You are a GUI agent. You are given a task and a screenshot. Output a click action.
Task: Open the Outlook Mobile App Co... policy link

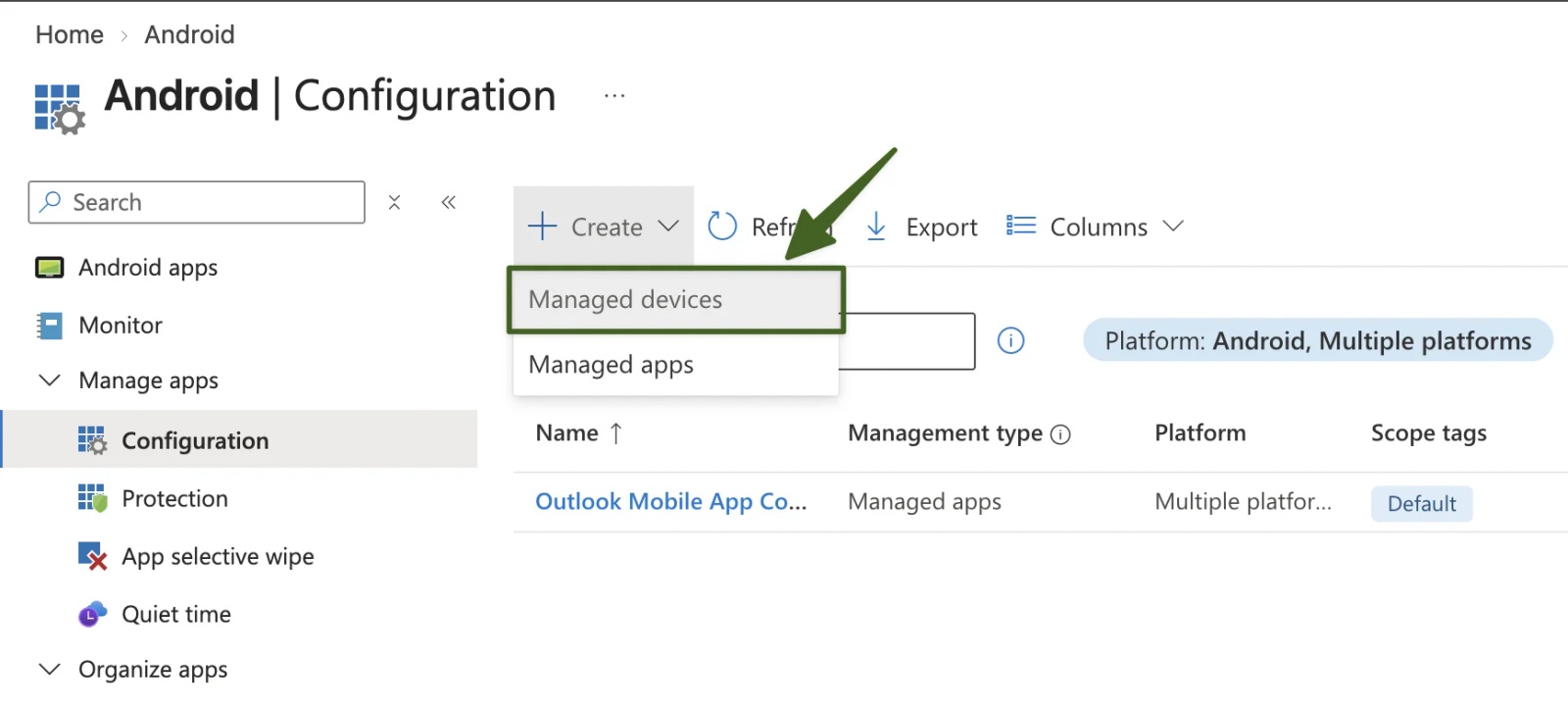[x=671, y=502]
